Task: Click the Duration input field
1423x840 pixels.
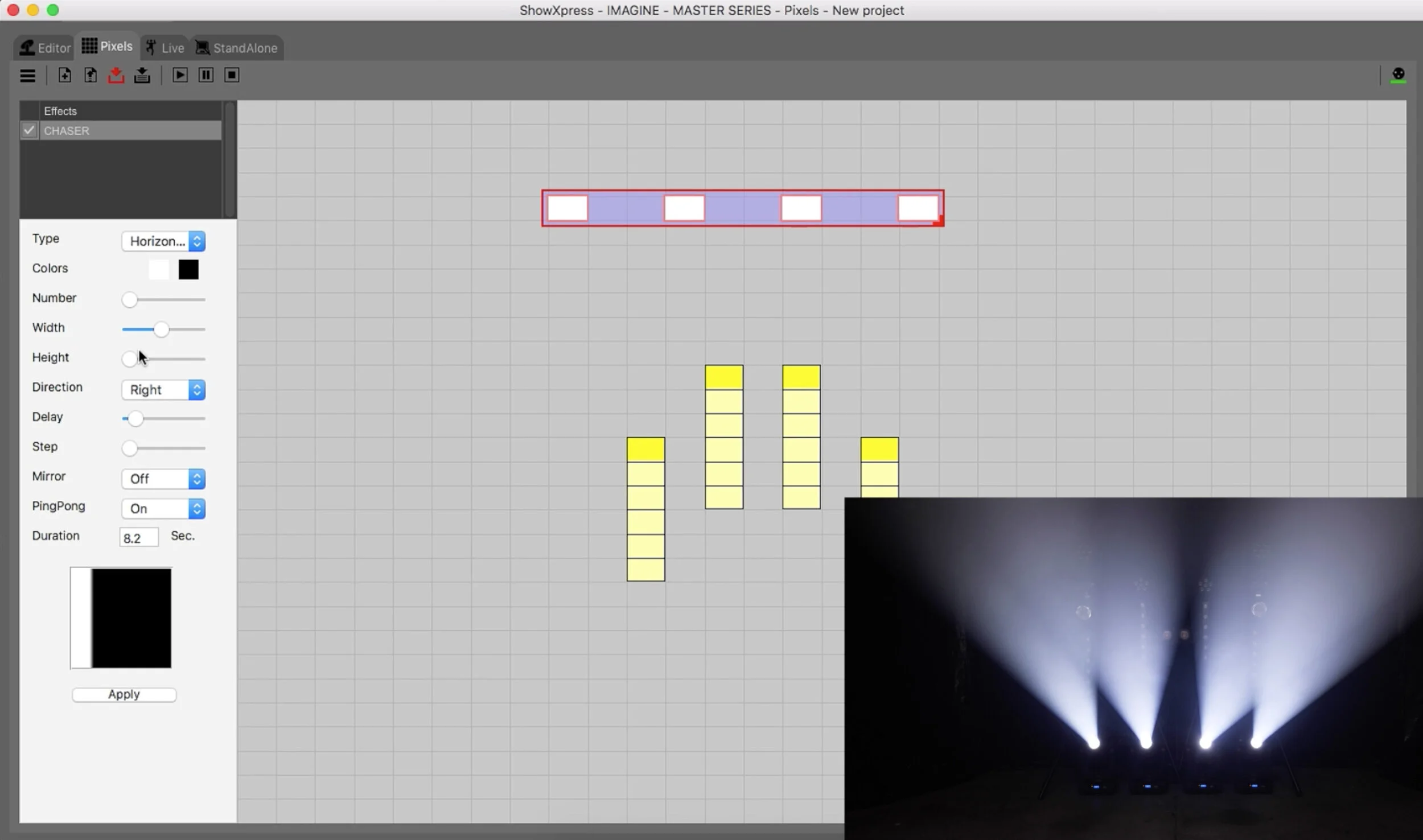Action: 138,537
